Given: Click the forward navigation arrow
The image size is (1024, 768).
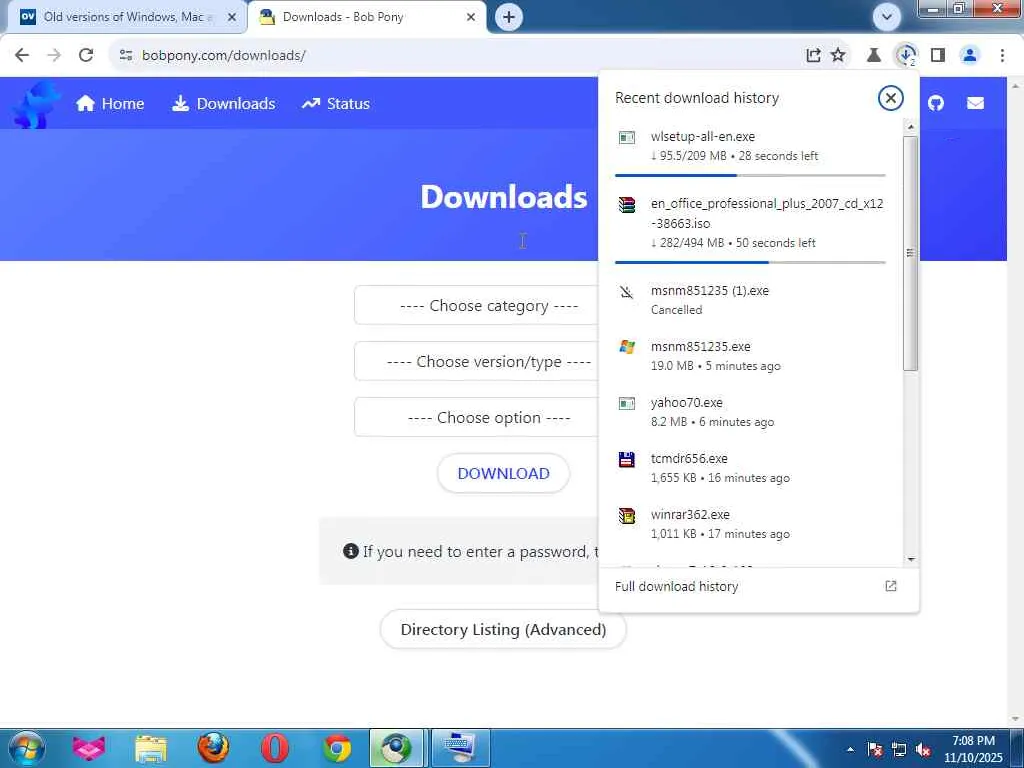Looking at the screenshot, I should 54,56.
